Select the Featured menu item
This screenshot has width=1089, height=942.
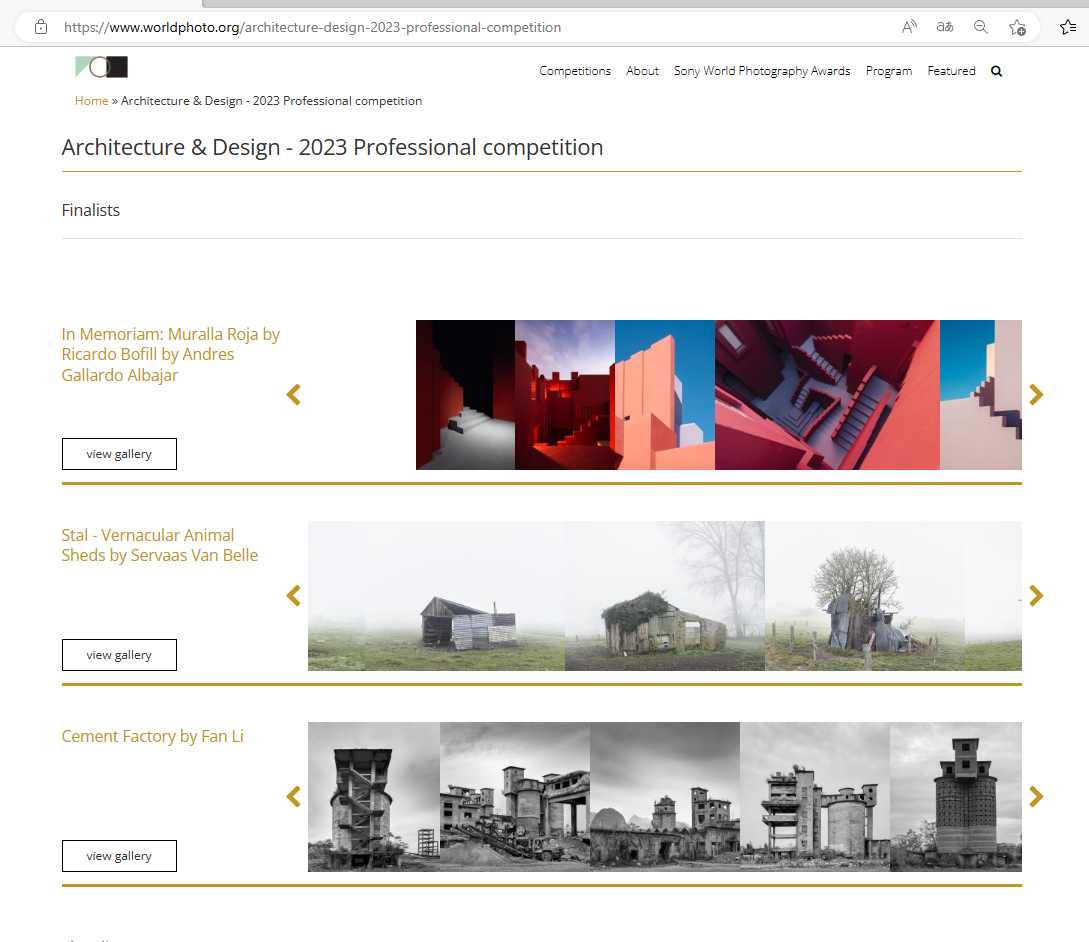pyautogui.click(x=951, y=71)
